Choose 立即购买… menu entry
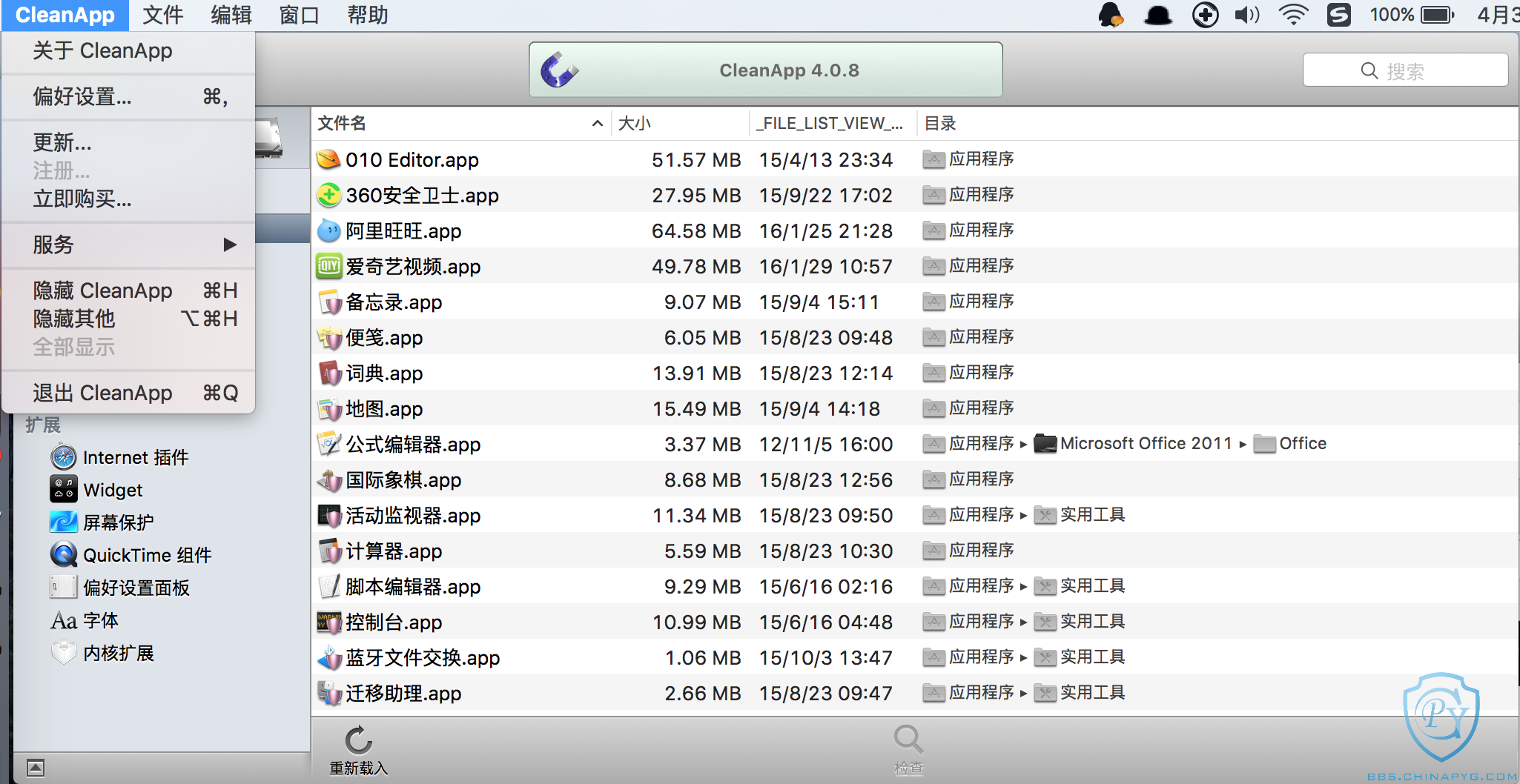 click(128, 199)
